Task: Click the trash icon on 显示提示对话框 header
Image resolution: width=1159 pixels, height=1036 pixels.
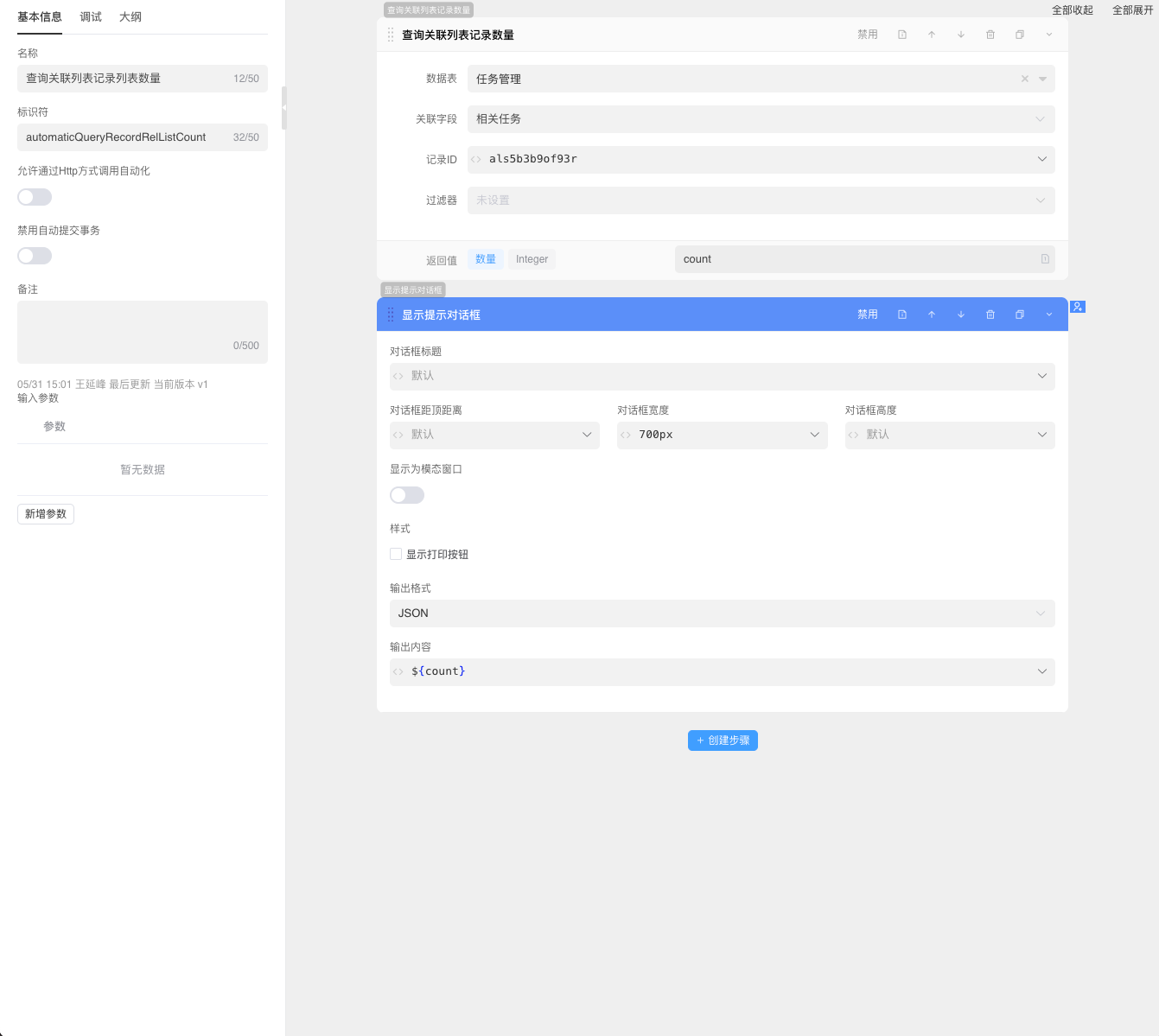Action: tap(990, 315)
